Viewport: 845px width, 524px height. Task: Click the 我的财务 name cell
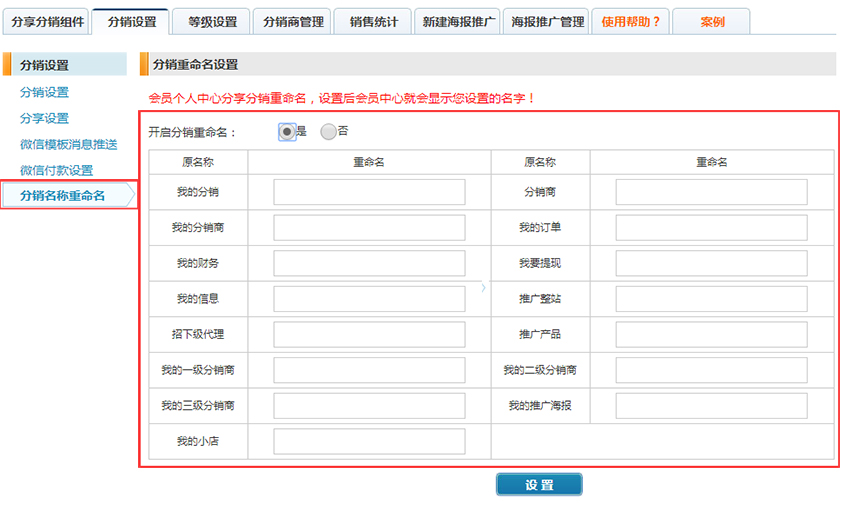[x=198, y=263]
